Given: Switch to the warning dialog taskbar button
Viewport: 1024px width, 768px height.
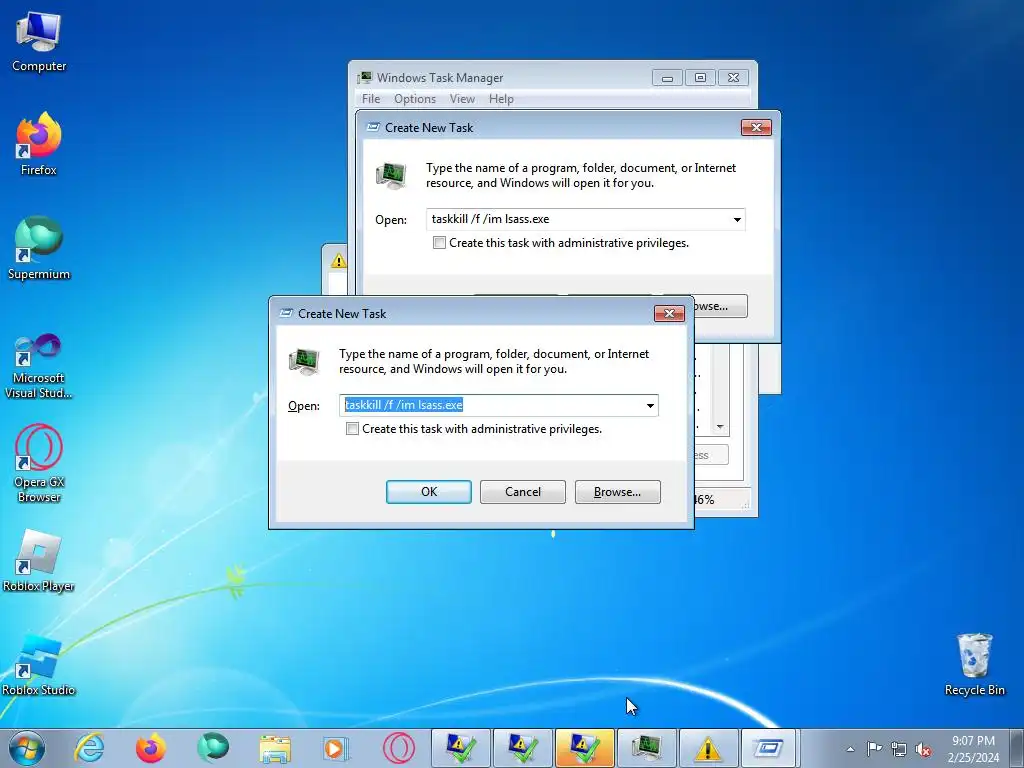Looking at the screenshot, I should [709, 748].
